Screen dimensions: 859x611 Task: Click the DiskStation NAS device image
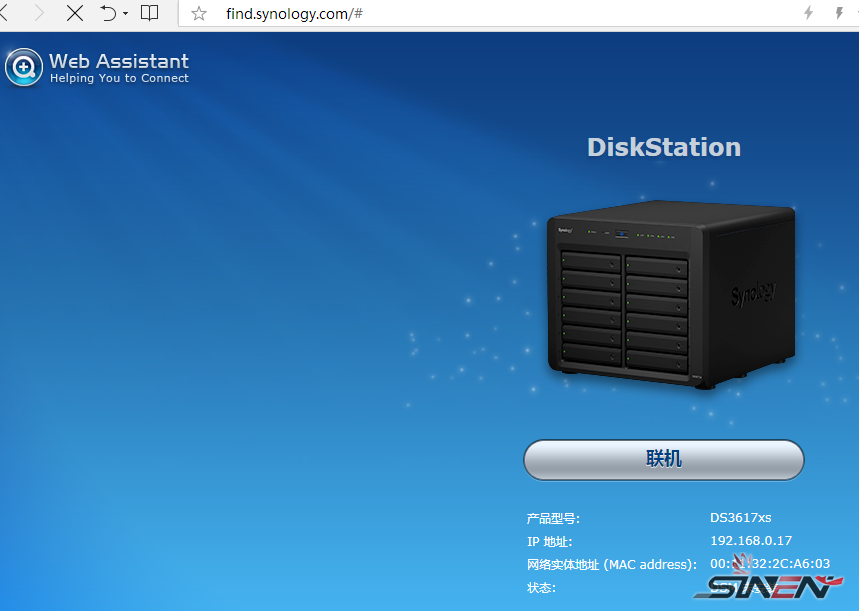(672, 295)
